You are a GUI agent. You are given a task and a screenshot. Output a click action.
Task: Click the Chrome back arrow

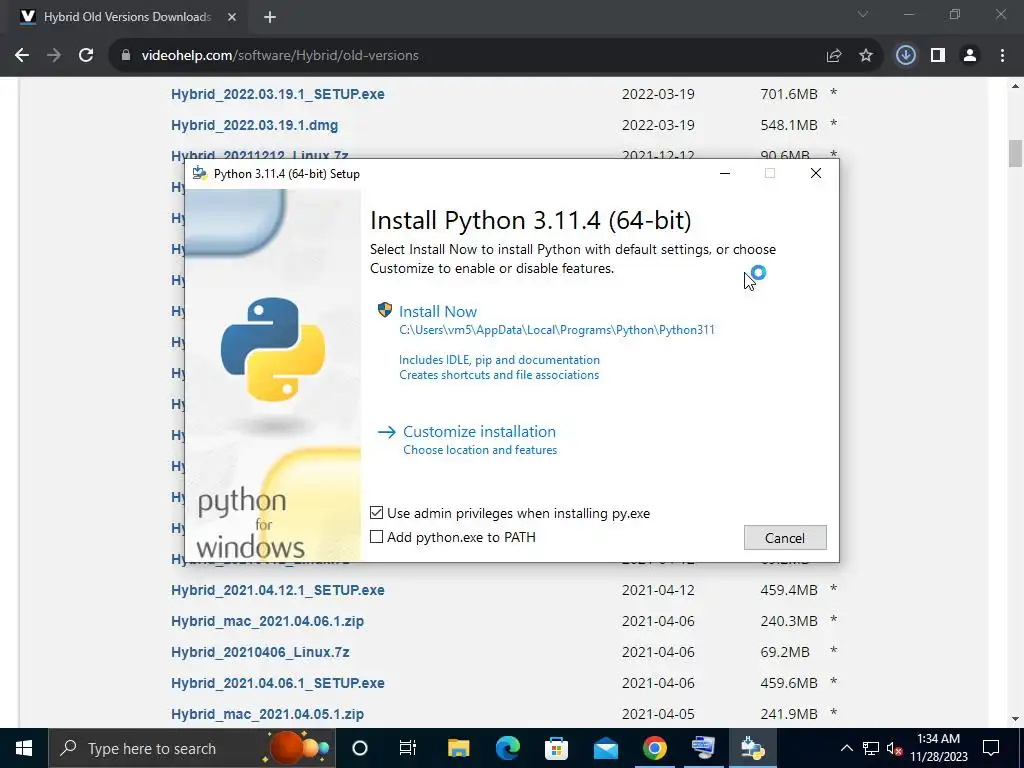[x=22, y=56]
